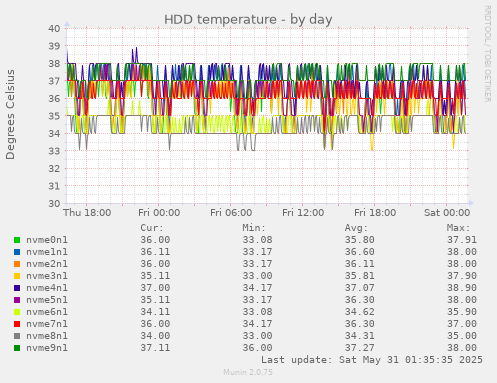Click the nvme3n1 yellow legend swatch

(17, 276)
